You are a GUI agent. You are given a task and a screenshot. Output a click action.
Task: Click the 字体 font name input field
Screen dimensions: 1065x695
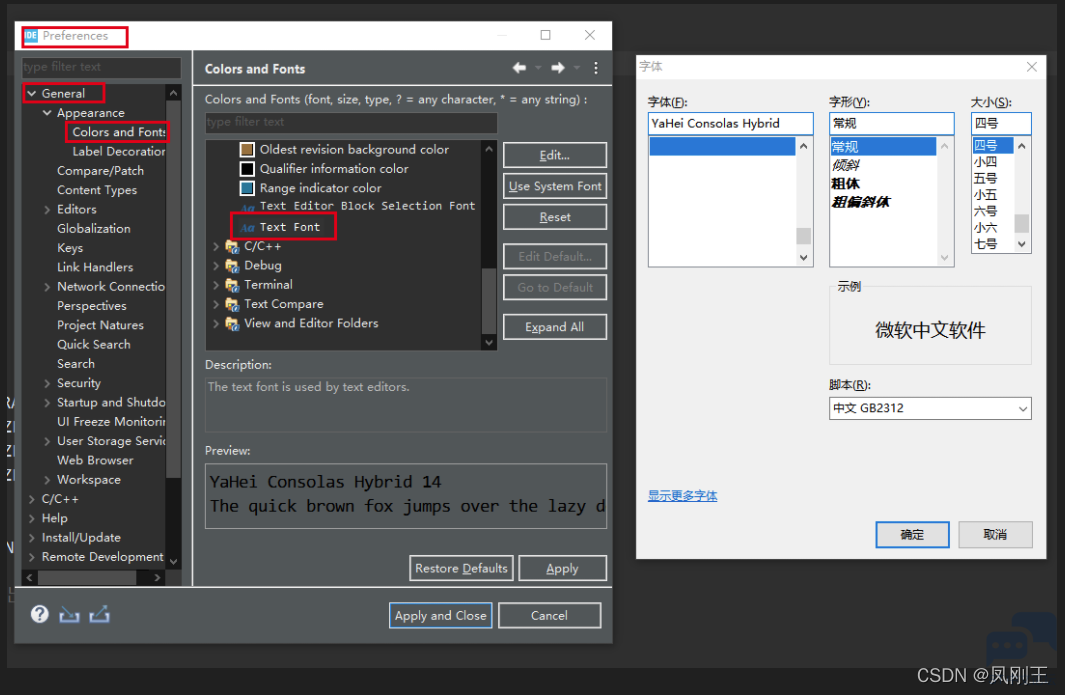point(730,124)
